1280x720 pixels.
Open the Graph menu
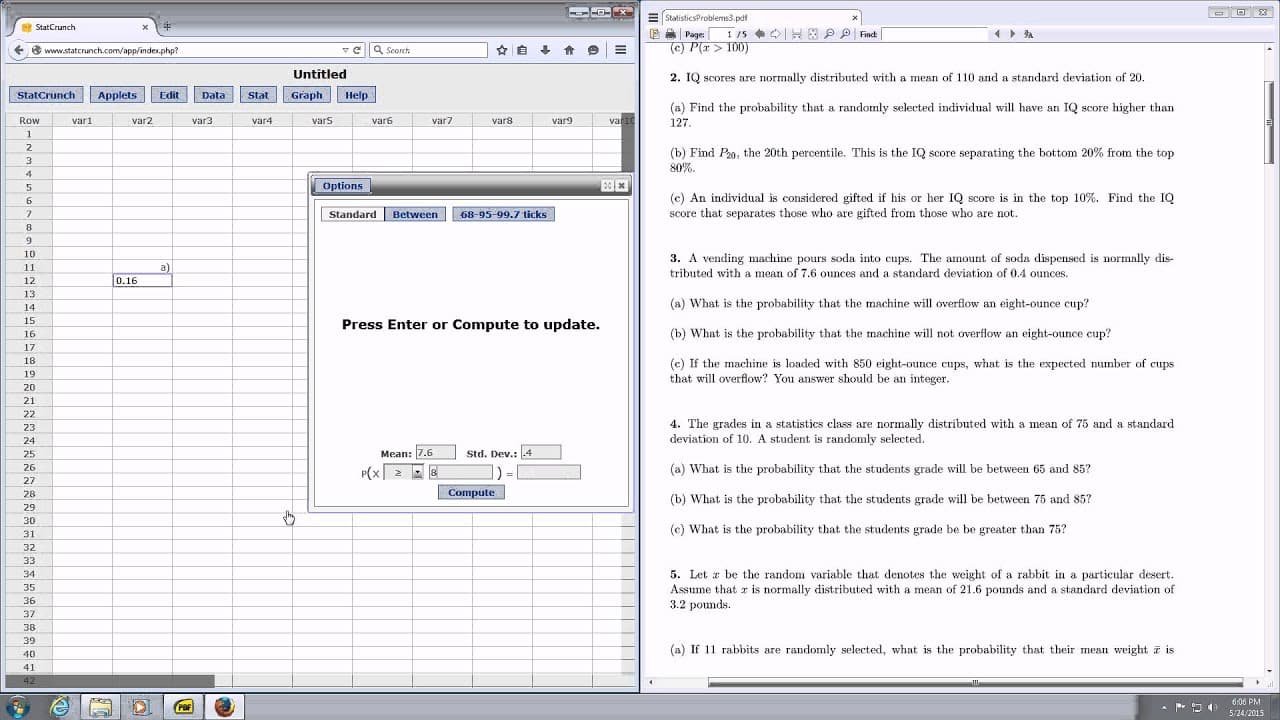pos(307,95)
